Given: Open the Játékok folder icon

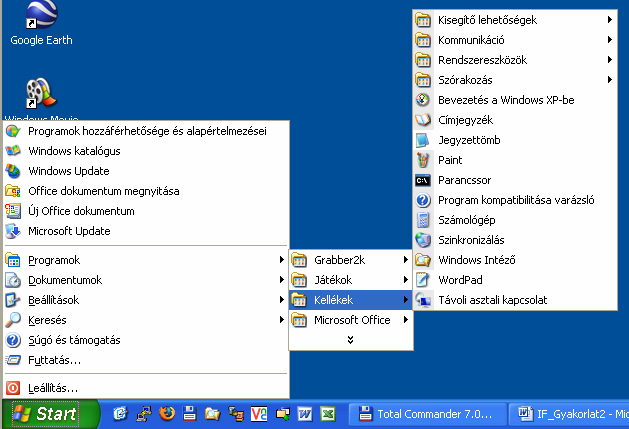Looking at the screenshot, I should pos(299,280).
